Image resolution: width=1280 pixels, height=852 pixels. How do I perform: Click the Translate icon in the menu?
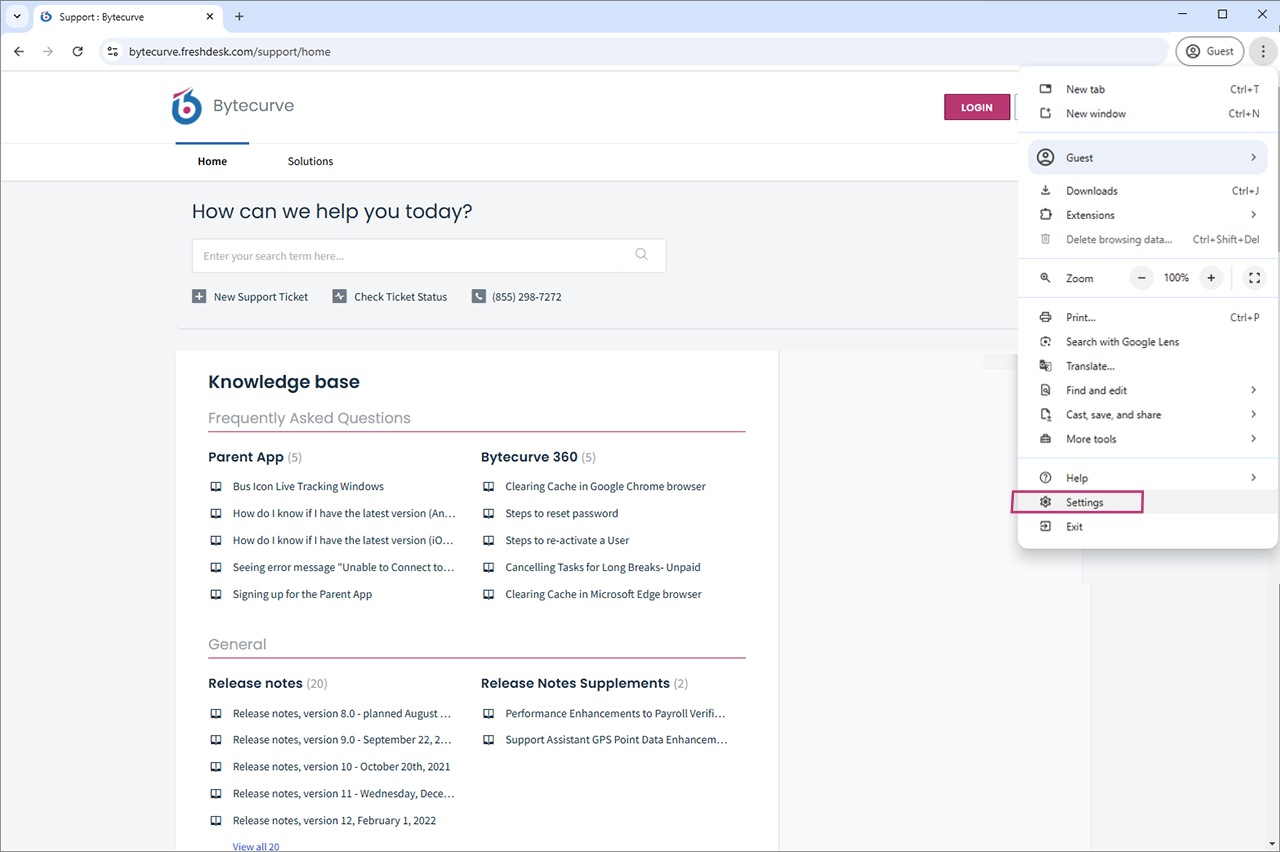[1046, 366]
